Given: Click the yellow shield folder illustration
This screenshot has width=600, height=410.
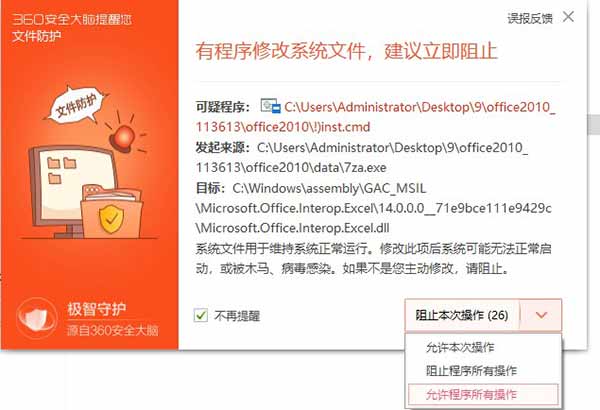Looking at the screenshot, I should point(111,212).
